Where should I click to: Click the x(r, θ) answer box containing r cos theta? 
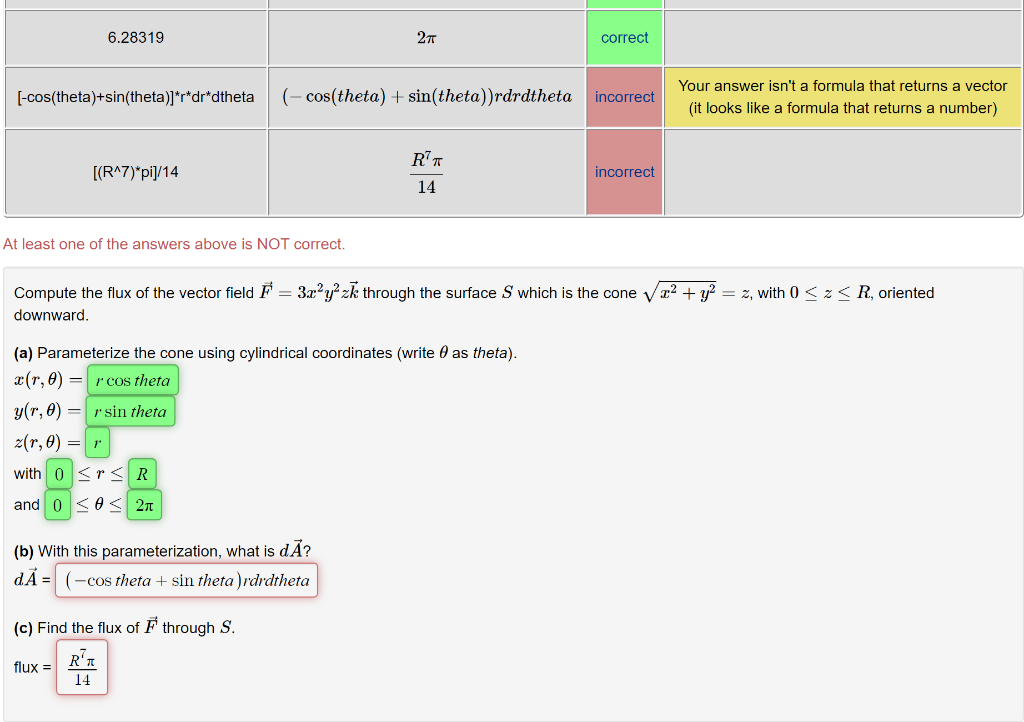[x=132, y=380]
